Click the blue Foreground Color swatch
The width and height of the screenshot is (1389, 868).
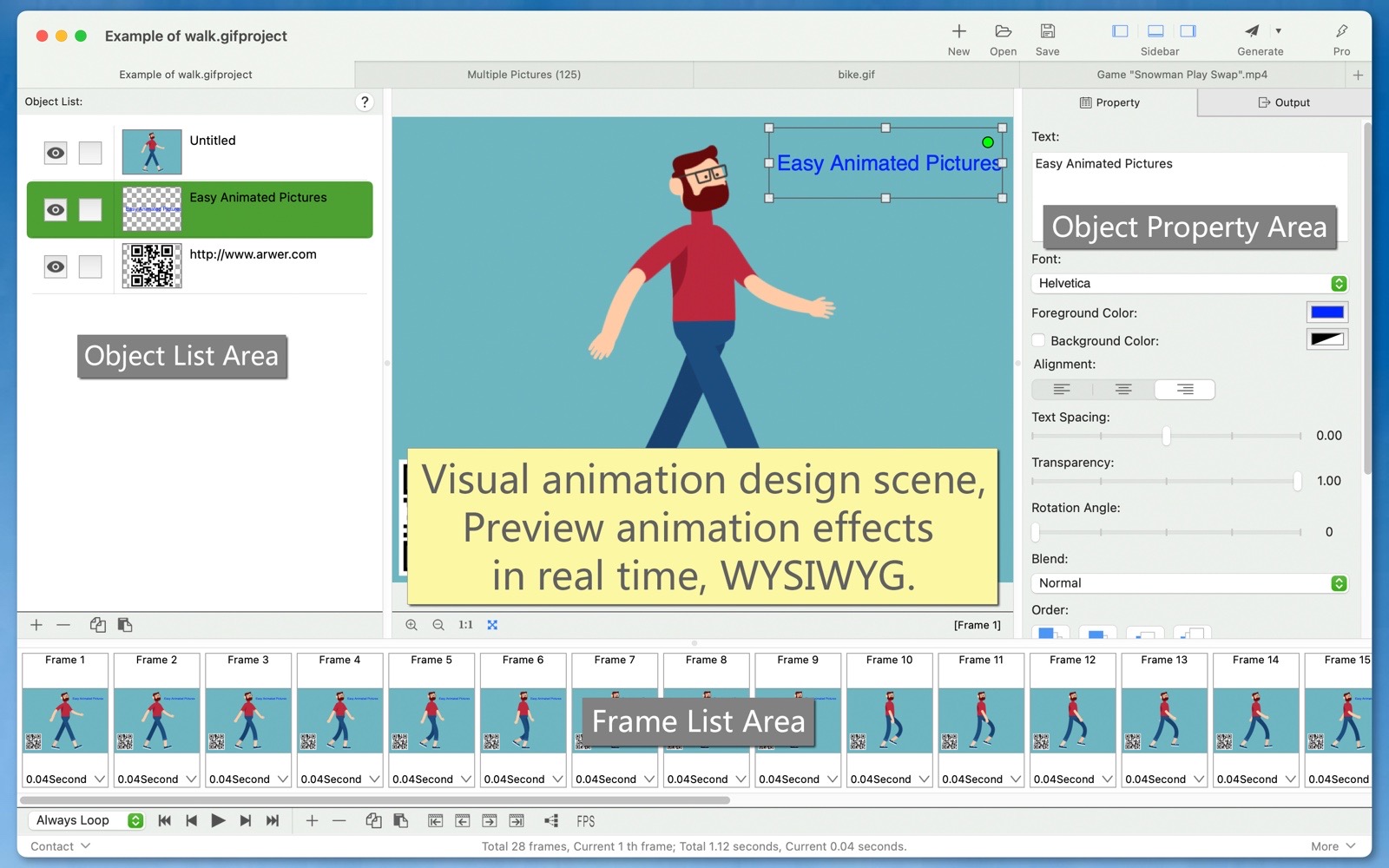click(1326, 312)
